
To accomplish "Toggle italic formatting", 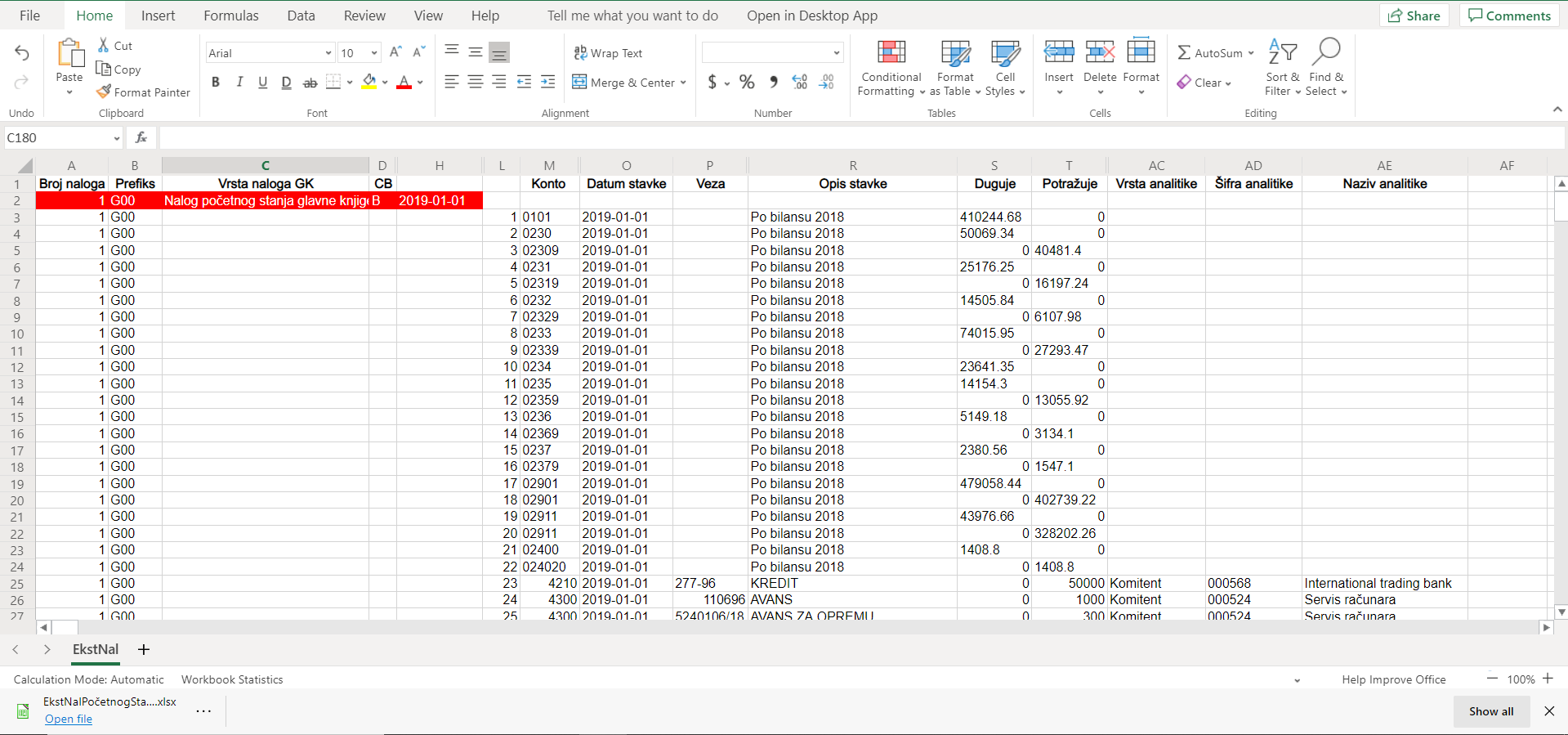I will 239,83.
